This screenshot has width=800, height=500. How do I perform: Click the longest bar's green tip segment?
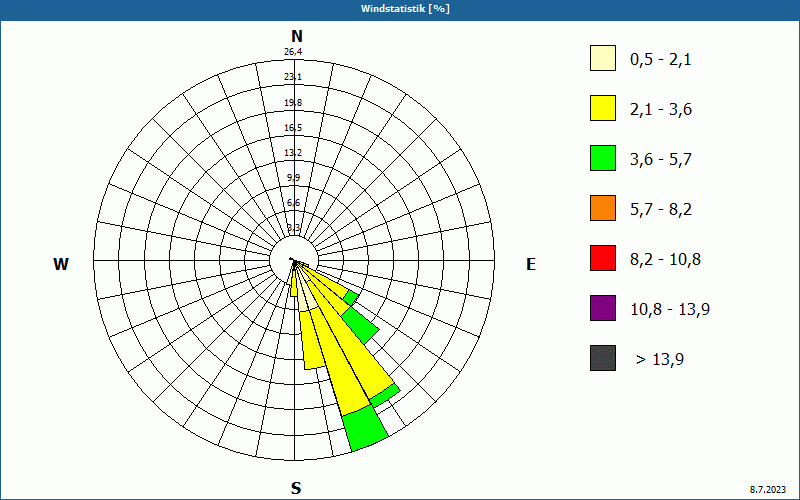(x=365, y=428)
